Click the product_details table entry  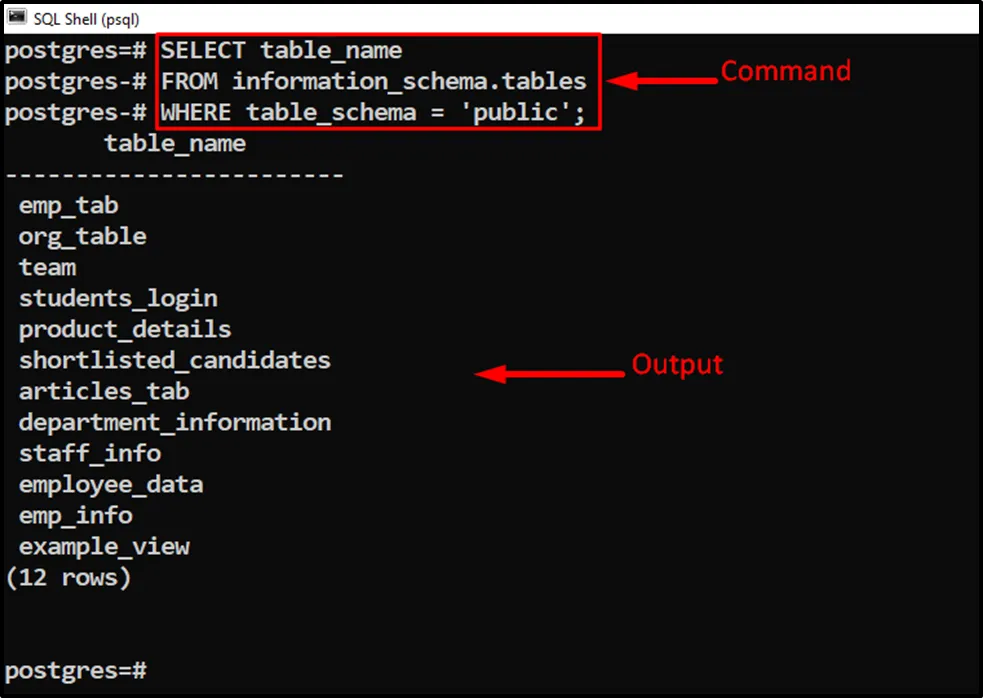click(125, 329)
